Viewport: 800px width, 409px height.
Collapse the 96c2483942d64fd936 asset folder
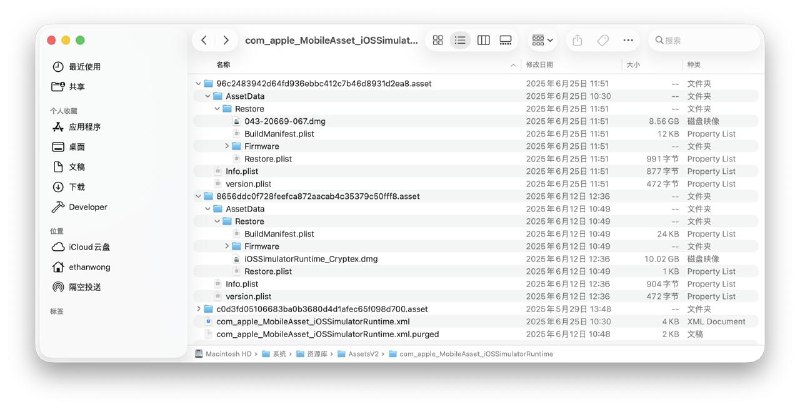tap(198, 83)
